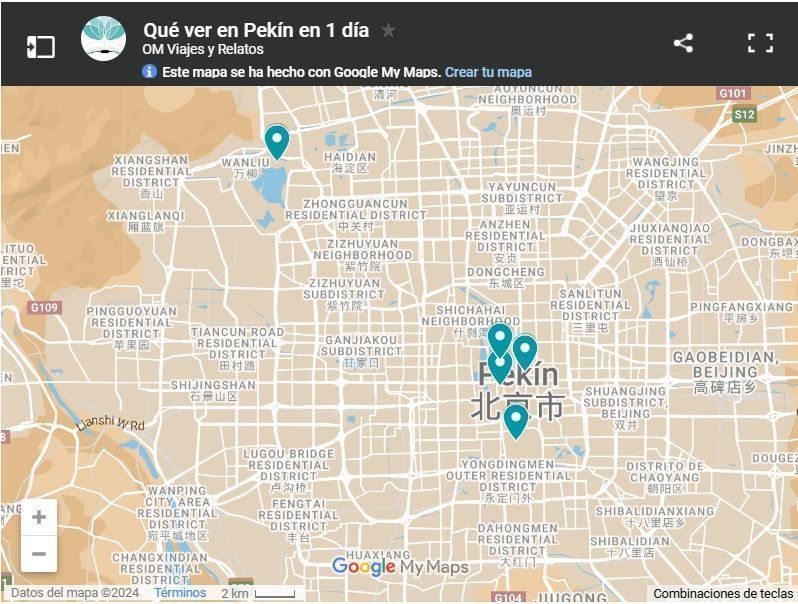Viewport: 798px width, 604px height.
Task: Click the G101 road badge
Action: (733, 93)
